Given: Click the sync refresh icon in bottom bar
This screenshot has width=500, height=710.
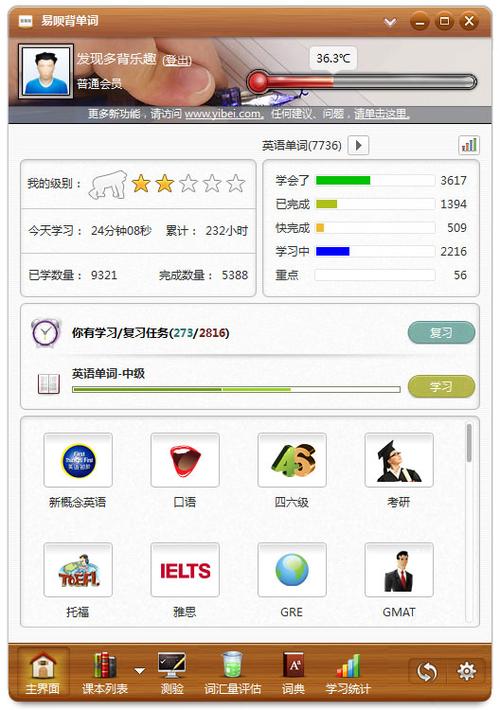Looking at the screenshot, I should [x=427, y=672].
